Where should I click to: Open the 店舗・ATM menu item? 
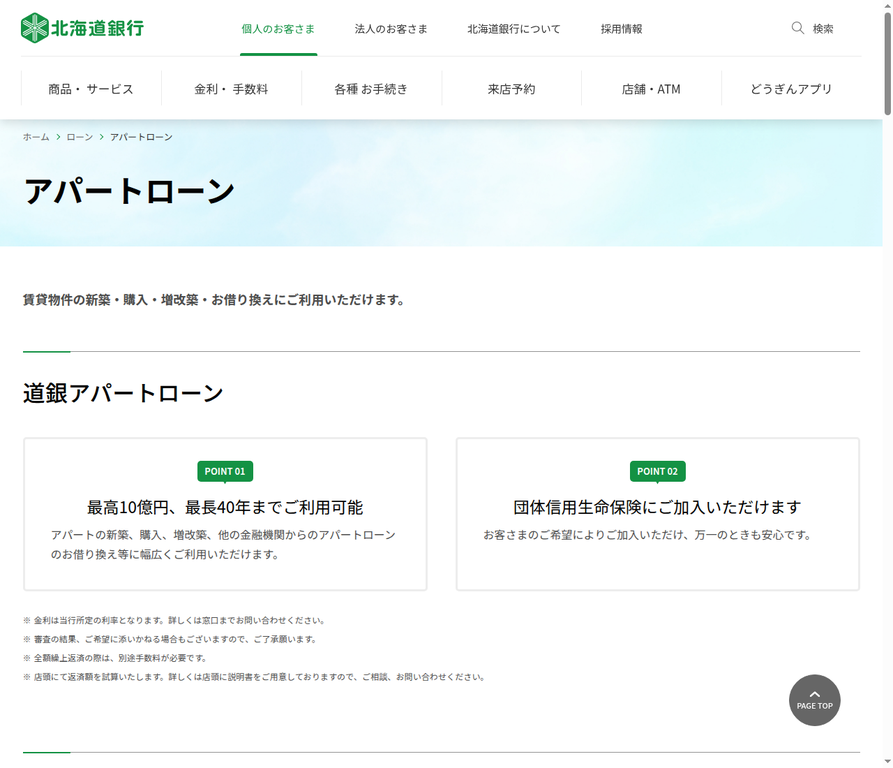click(652, 89)
